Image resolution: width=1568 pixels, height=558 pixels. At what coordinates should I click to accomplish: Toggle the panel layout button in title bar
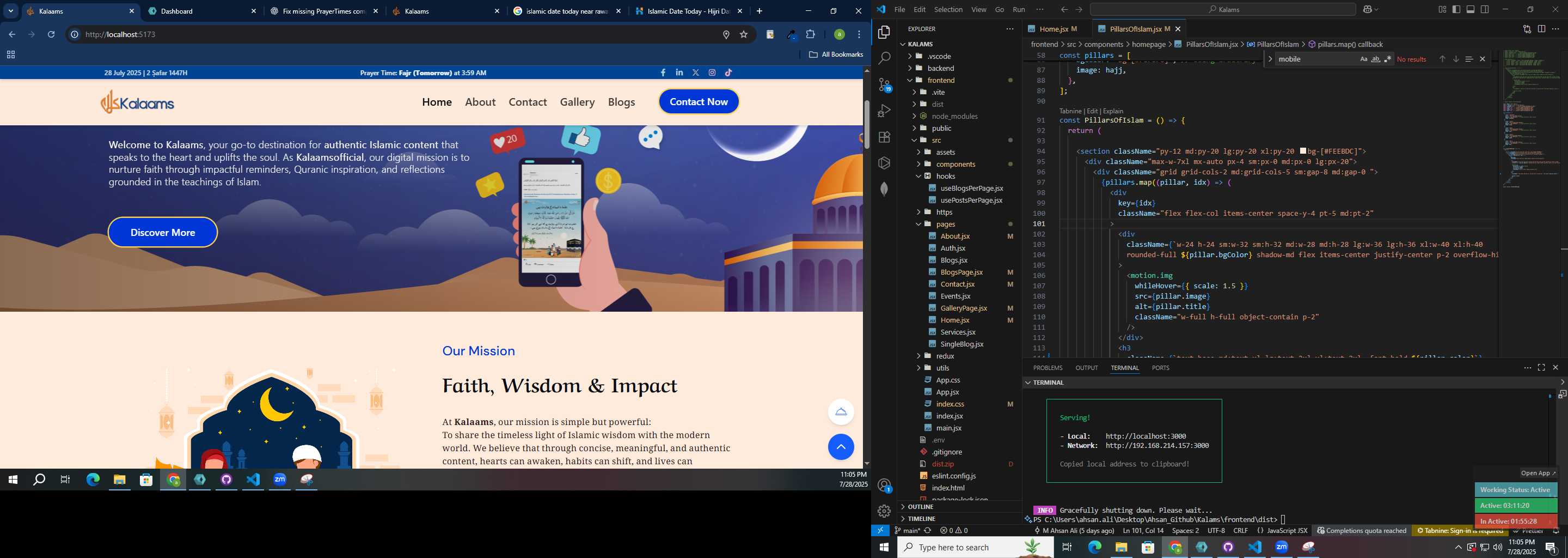pyautogui.click(x=1471, y=9)
